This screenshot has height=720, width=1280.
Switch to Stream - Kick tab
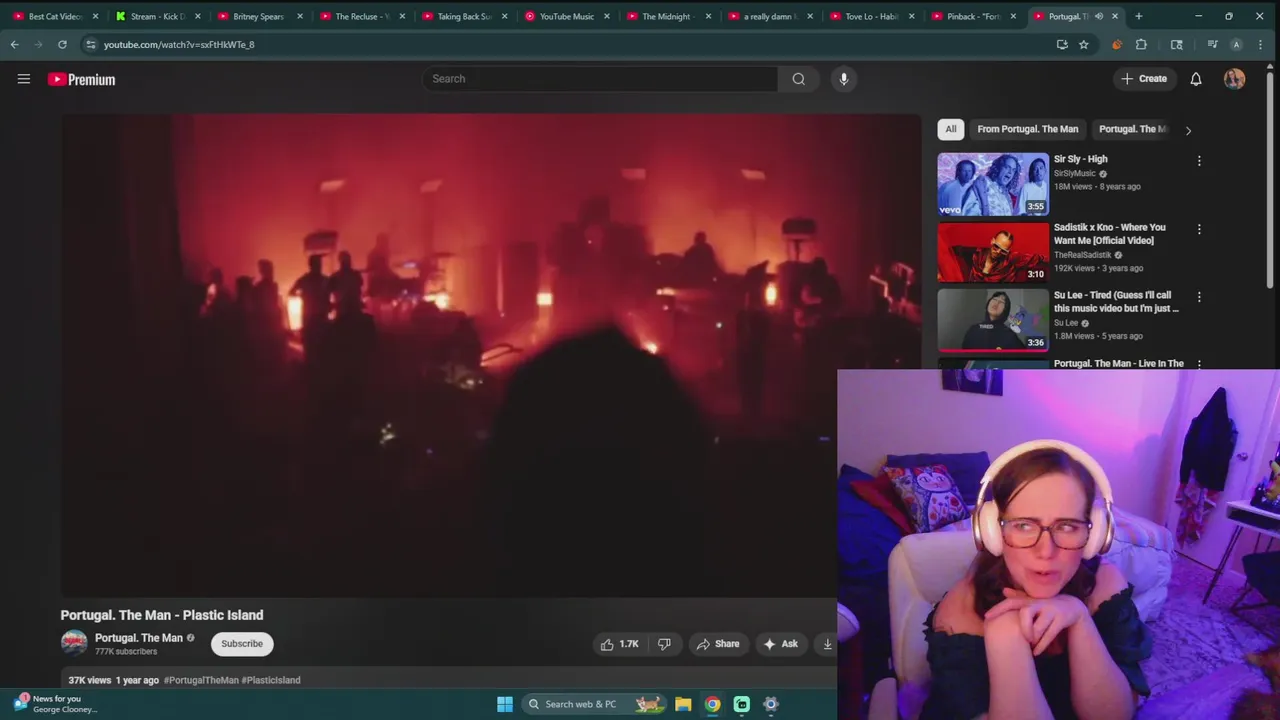157,16
